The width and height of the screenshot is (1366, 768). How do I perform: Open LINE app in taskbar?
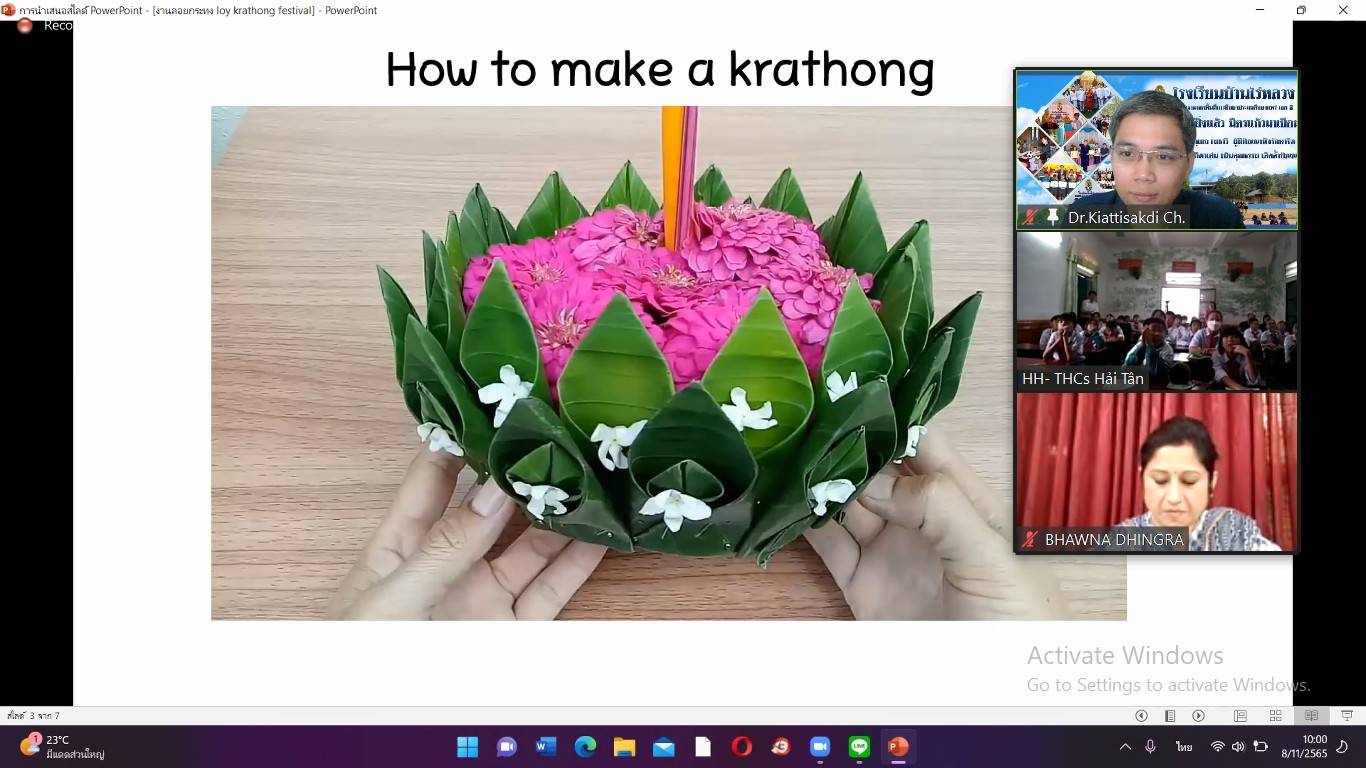click(x=859, y=747)
